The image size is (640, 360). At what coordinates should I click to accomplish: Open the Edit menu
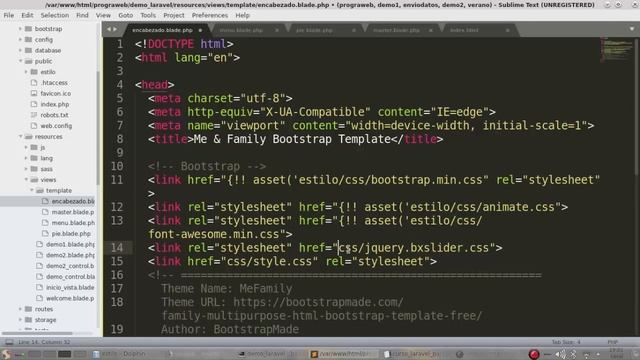27,15
